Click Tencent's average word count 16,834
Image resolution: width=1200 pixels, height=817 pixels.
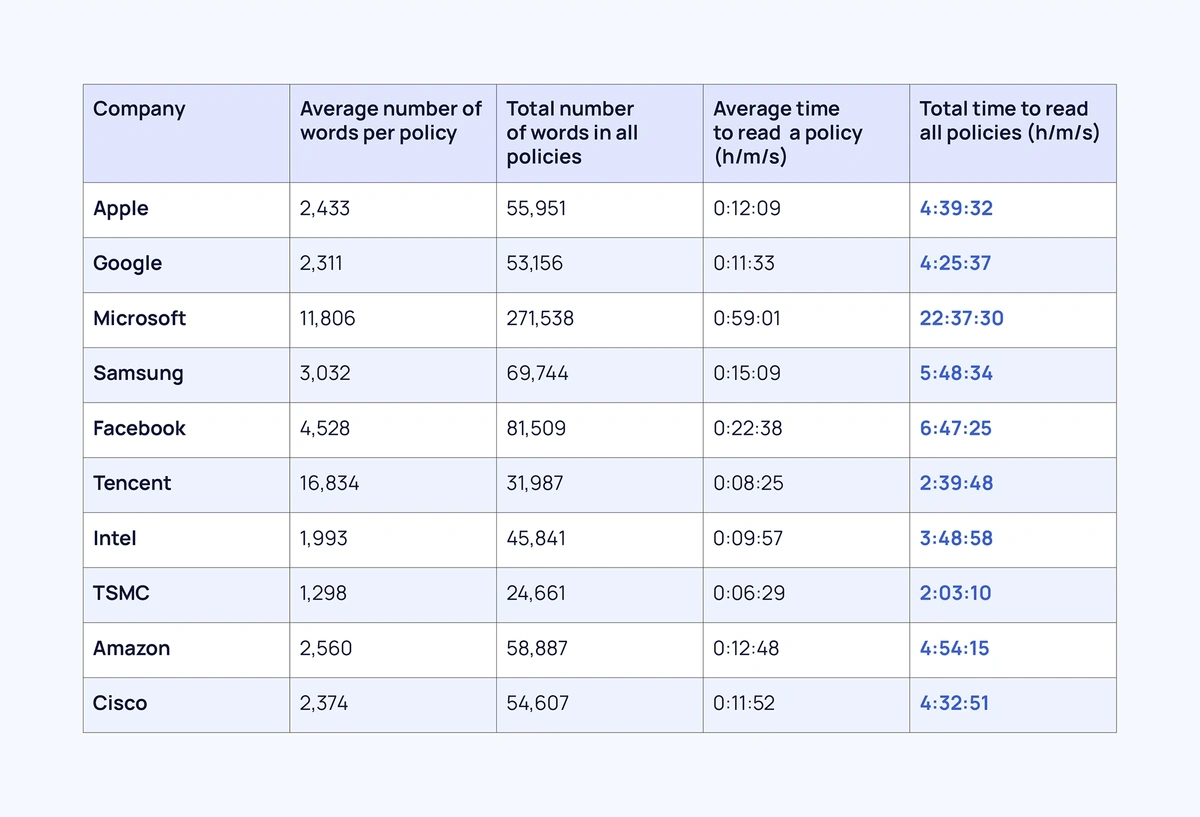pyautogui.click(x=329, y=484)
